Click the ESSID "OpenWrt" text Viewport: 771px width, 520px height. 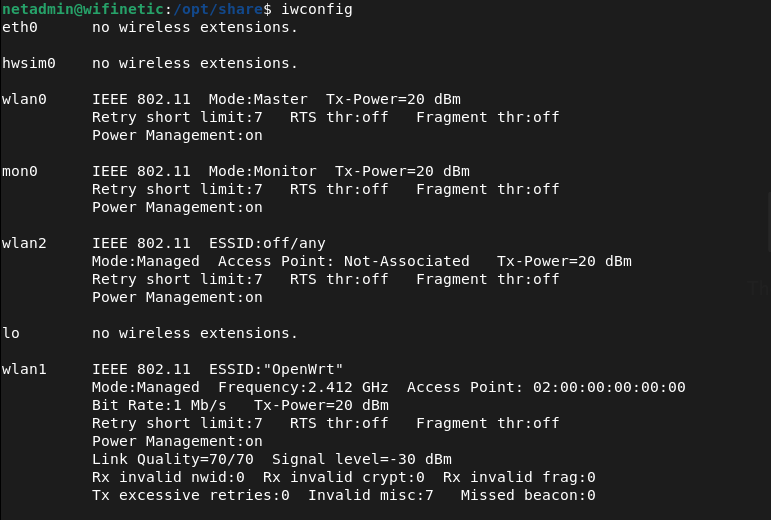(276, 369)
